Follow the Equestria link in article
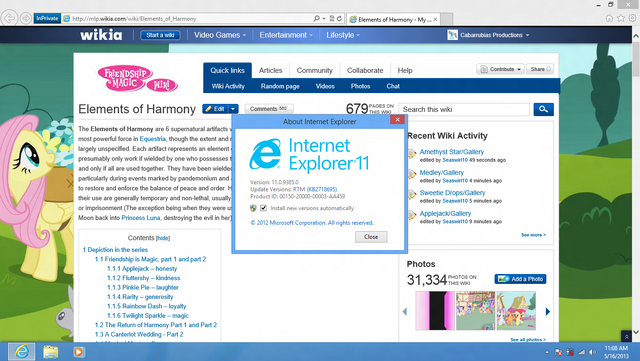The image size is (640, 361). click(x=153, y=139)
